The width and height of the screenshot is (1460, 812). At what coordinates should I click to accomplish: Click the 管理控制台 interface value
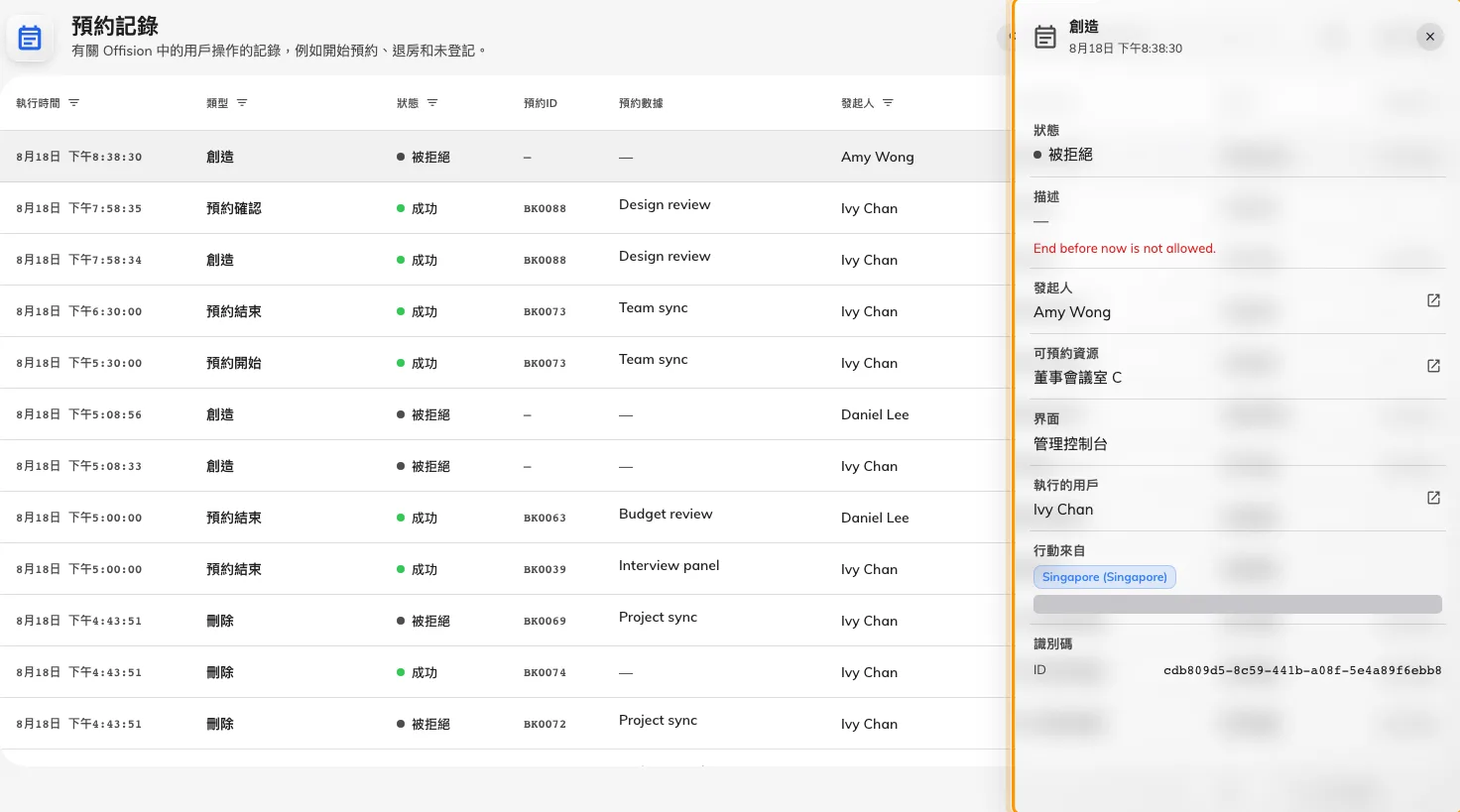pyautogui.click(x=1070, y=444)
